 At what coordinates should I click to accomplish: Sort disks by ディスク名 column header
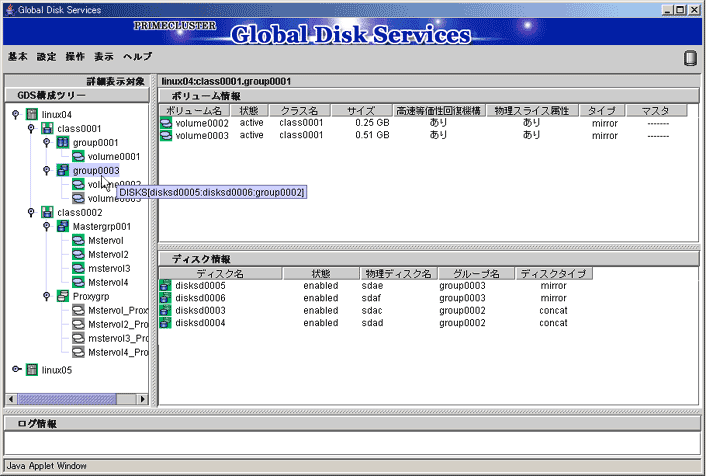220,274
